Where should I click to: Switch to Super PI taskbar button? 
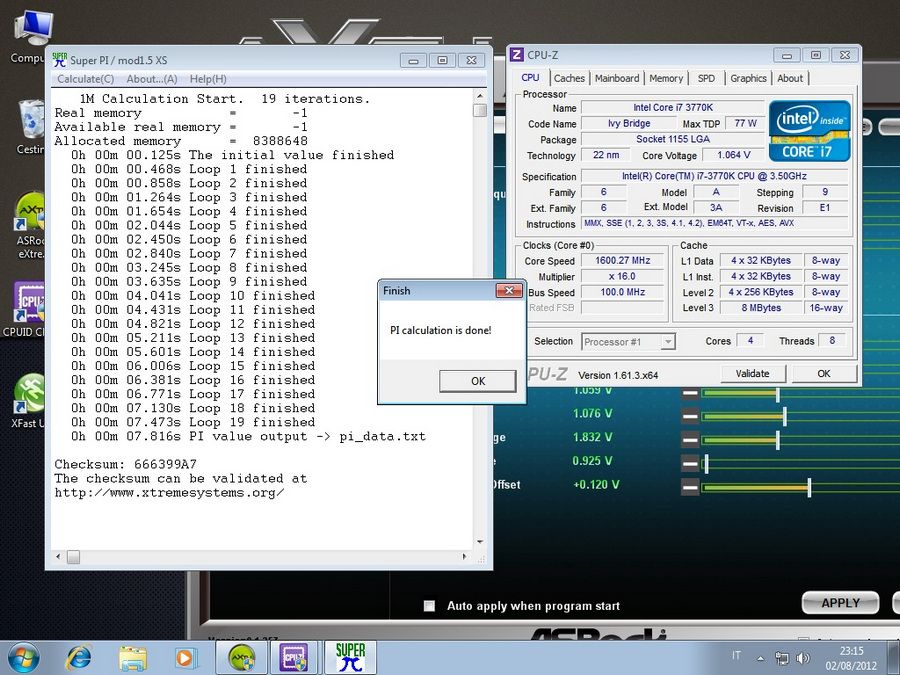point(350,658)
